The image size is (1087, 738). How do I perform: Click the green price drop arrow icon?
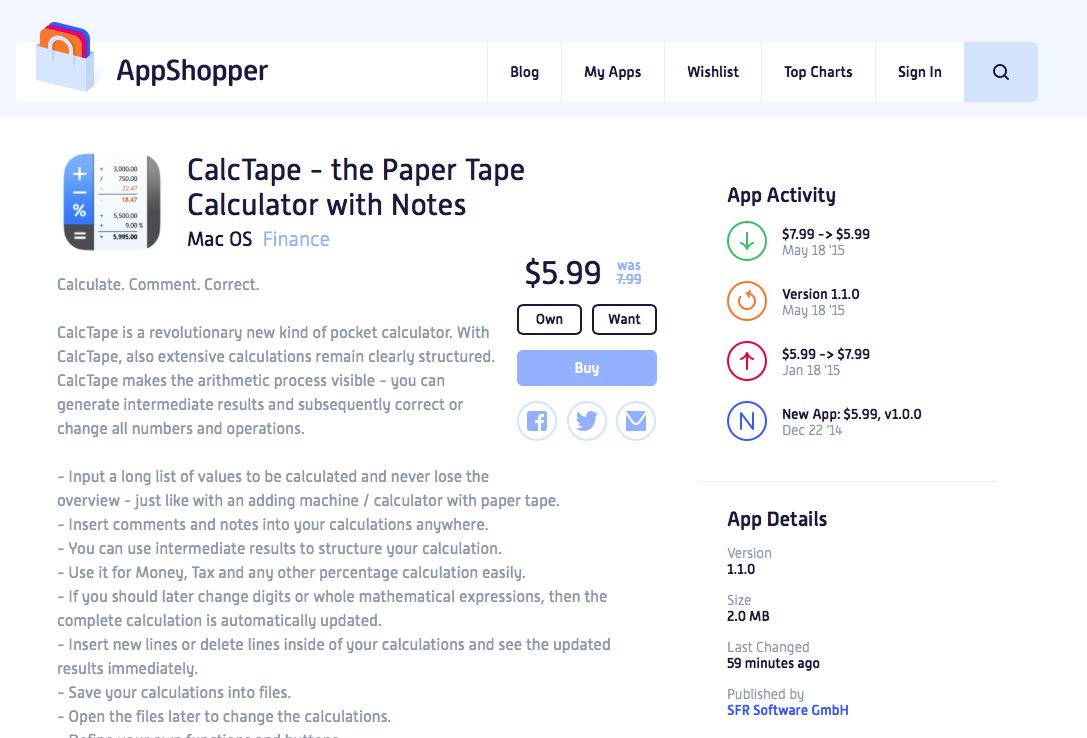point(747,241)
